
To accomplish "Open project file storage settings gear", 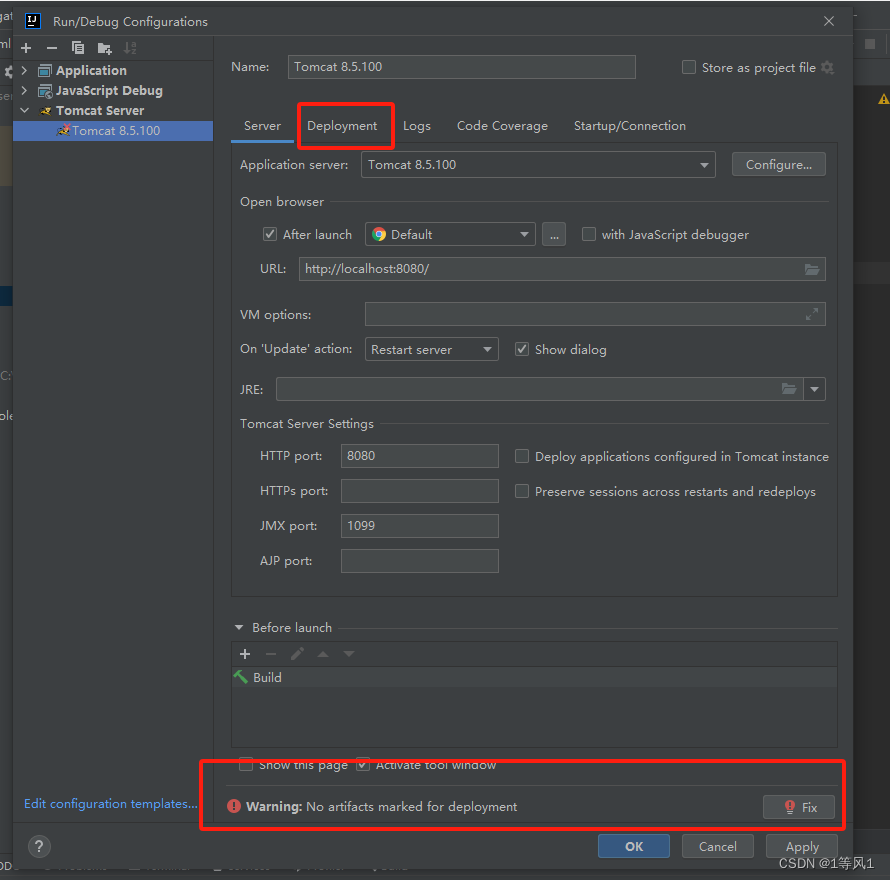I will [828, 68].
